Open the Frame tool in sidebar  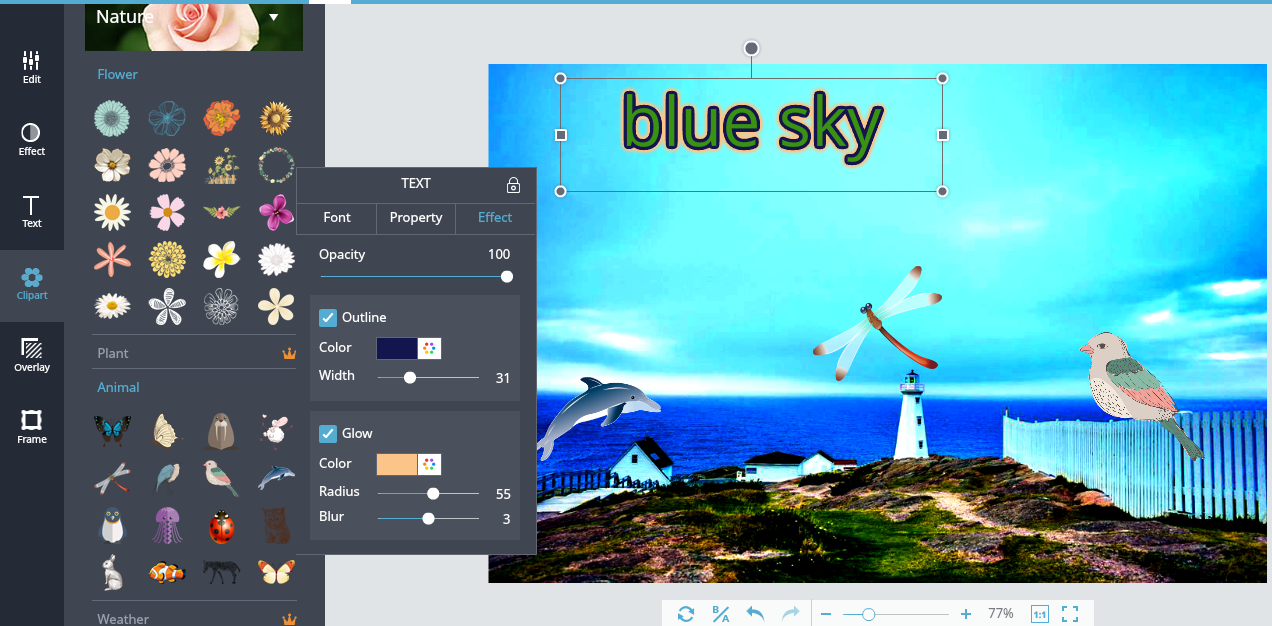pos(32,427)
